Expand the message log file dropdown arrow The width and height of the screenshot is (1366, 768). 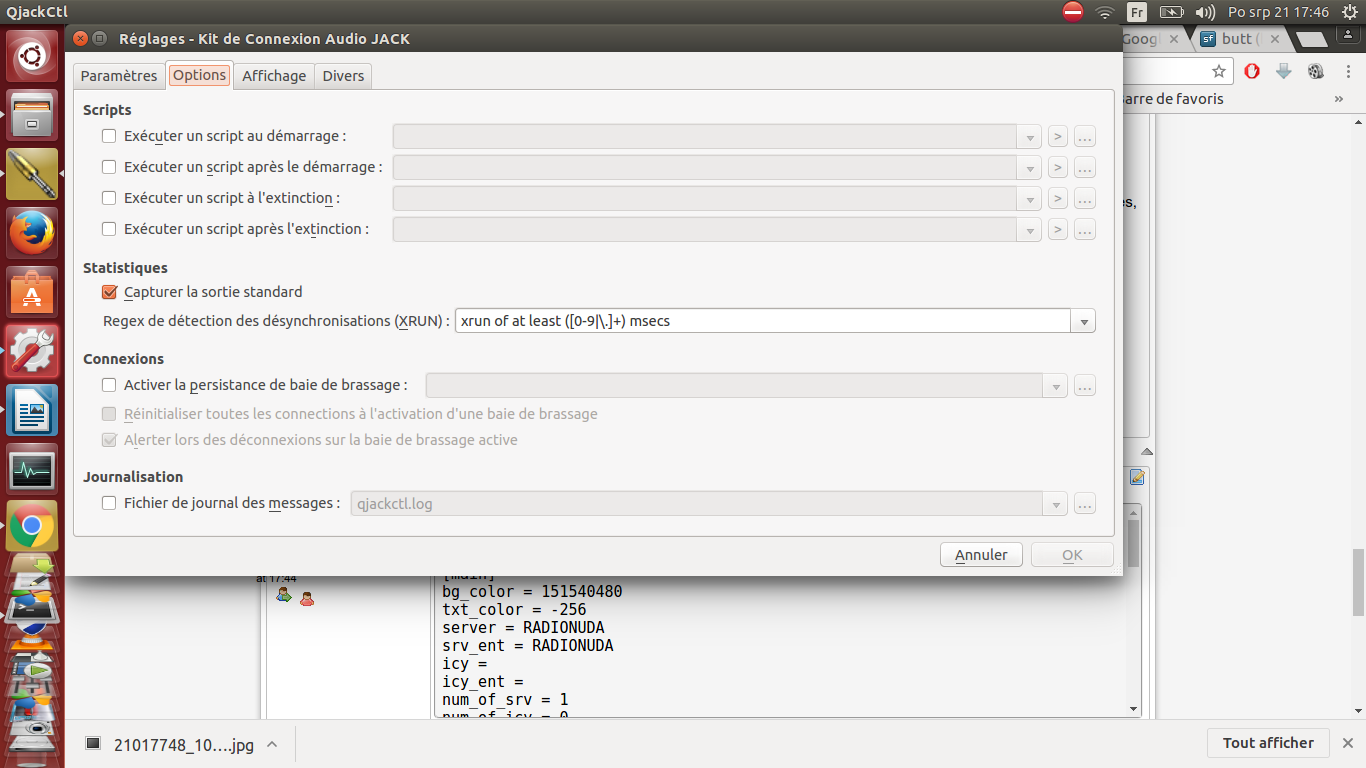(x=1056, y=504)
